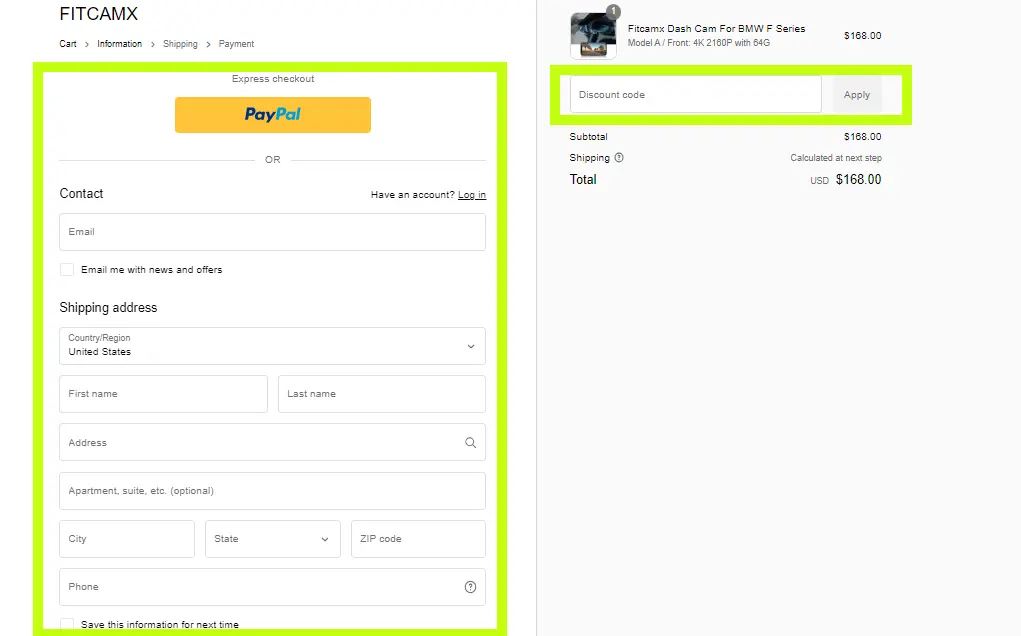Select the Information breadcrumb step
Screen dimensions: 1021x636
click(119, 44)
